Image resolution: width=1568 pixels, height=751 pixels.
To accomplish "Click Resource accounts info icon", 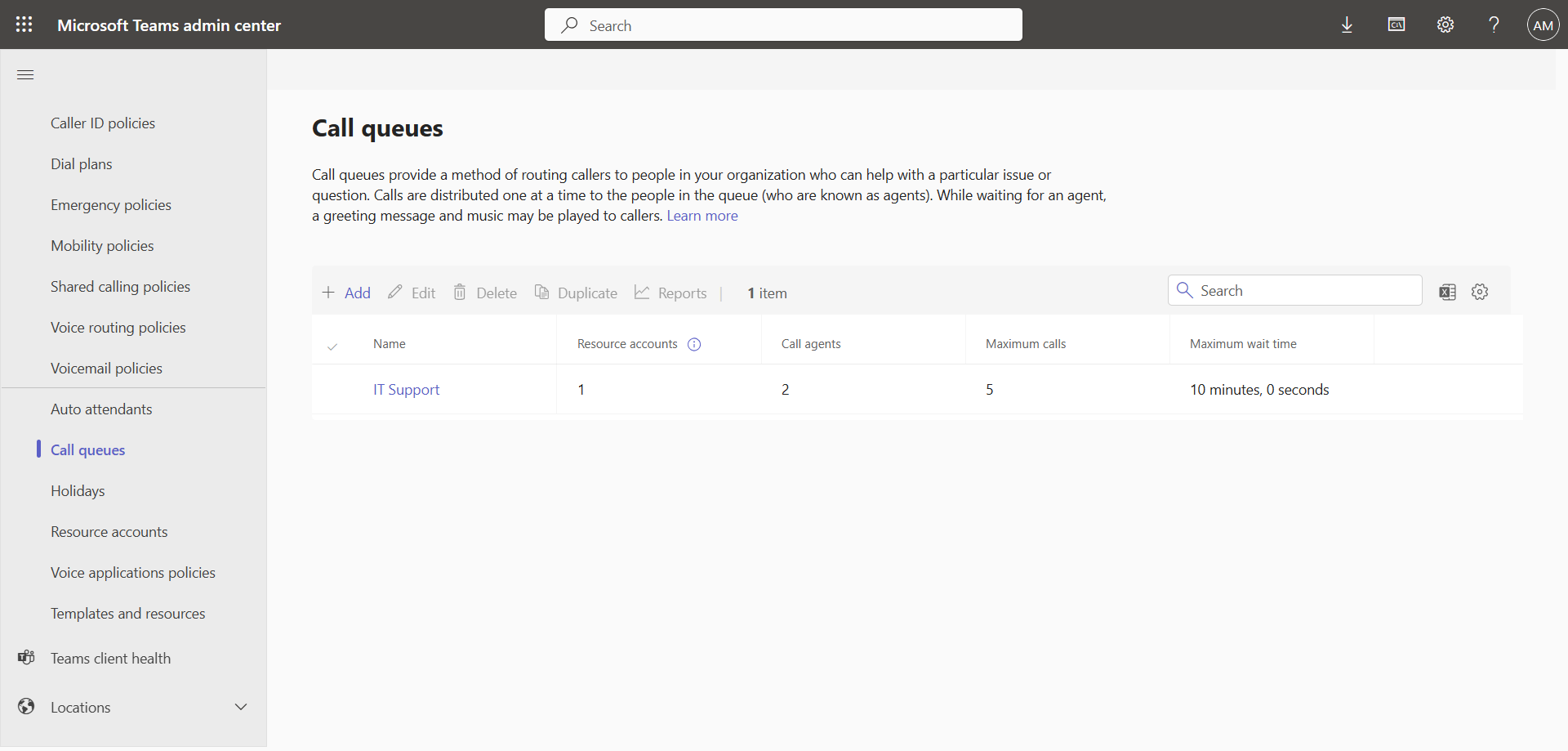I will pos(694,344).
